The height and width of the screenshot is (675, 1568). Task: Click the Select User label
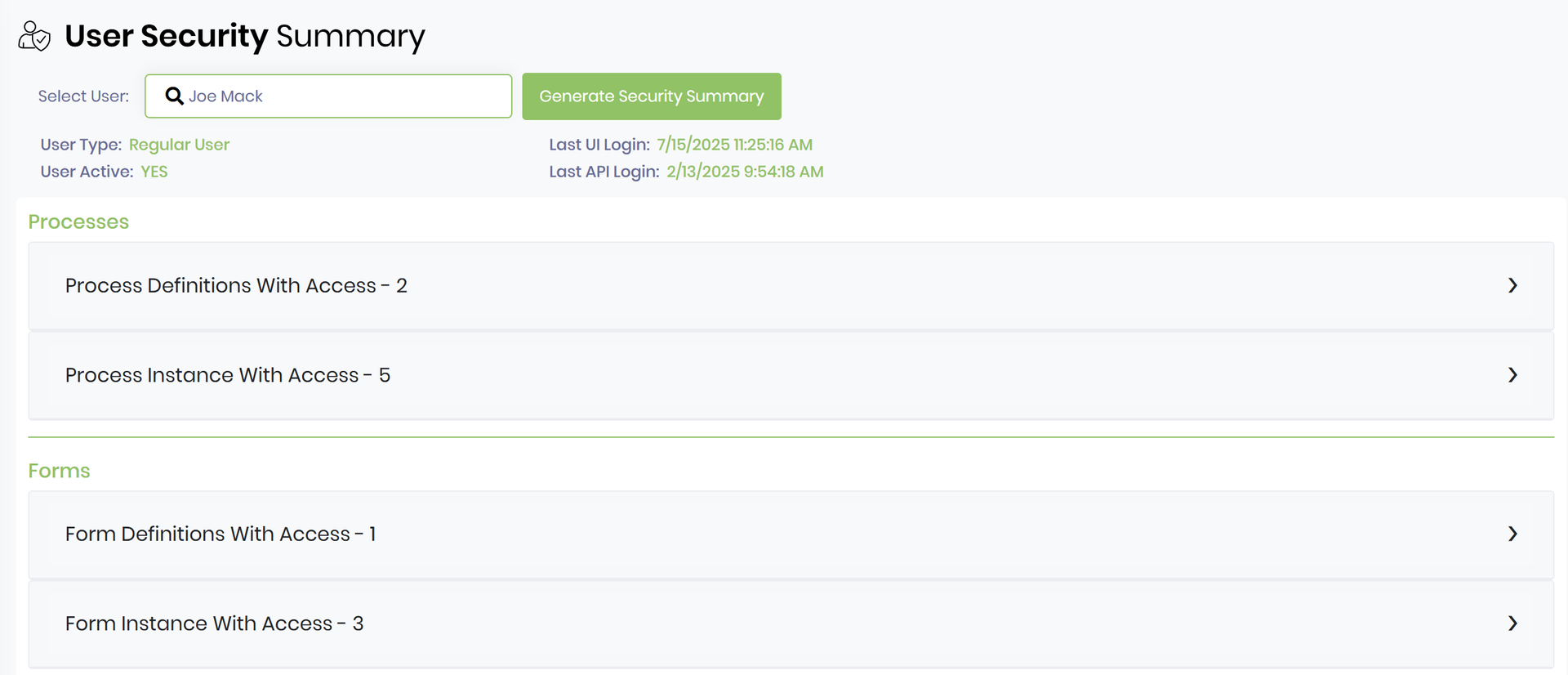(x=83, y=96)
